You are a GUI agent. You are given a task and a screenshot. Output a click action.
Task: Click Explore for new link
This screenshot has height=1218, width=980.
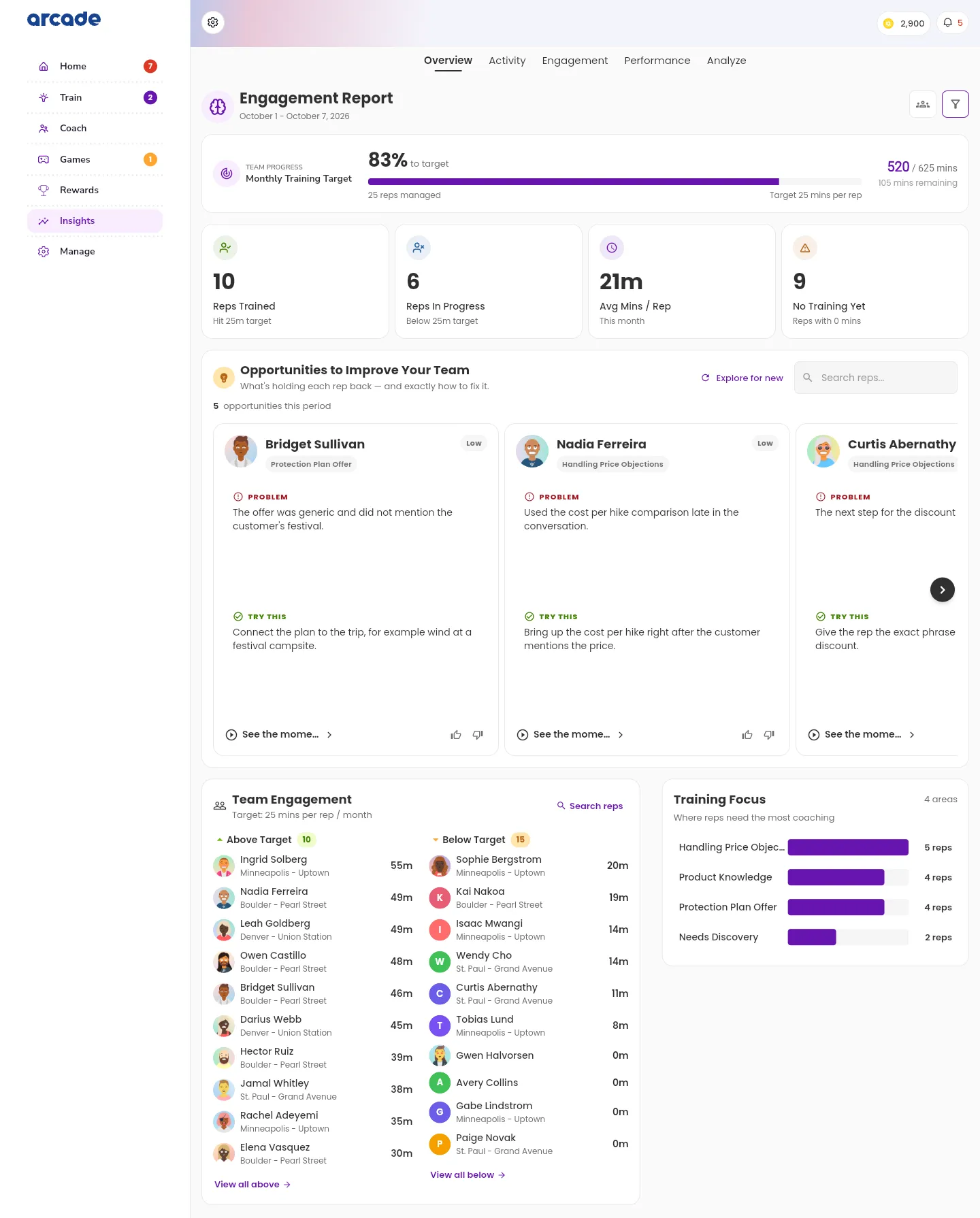pyautogui.click(x=742, y=378)
